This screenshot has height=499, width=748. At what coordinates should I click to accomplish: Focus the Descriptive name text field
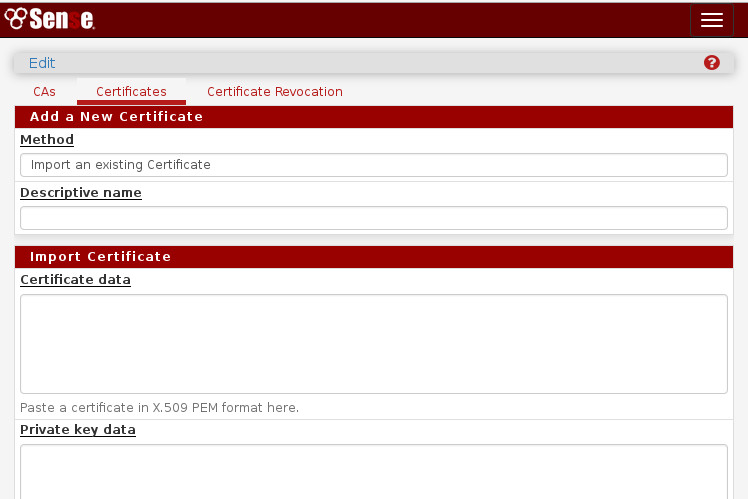click(373, 218)
